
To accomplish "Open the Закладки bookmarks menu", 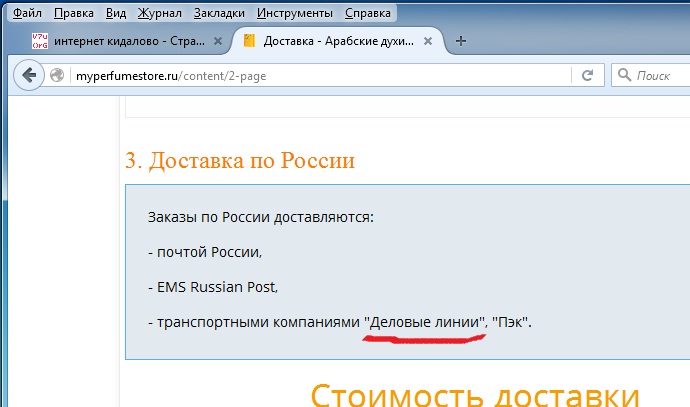I will coord(219,14).
